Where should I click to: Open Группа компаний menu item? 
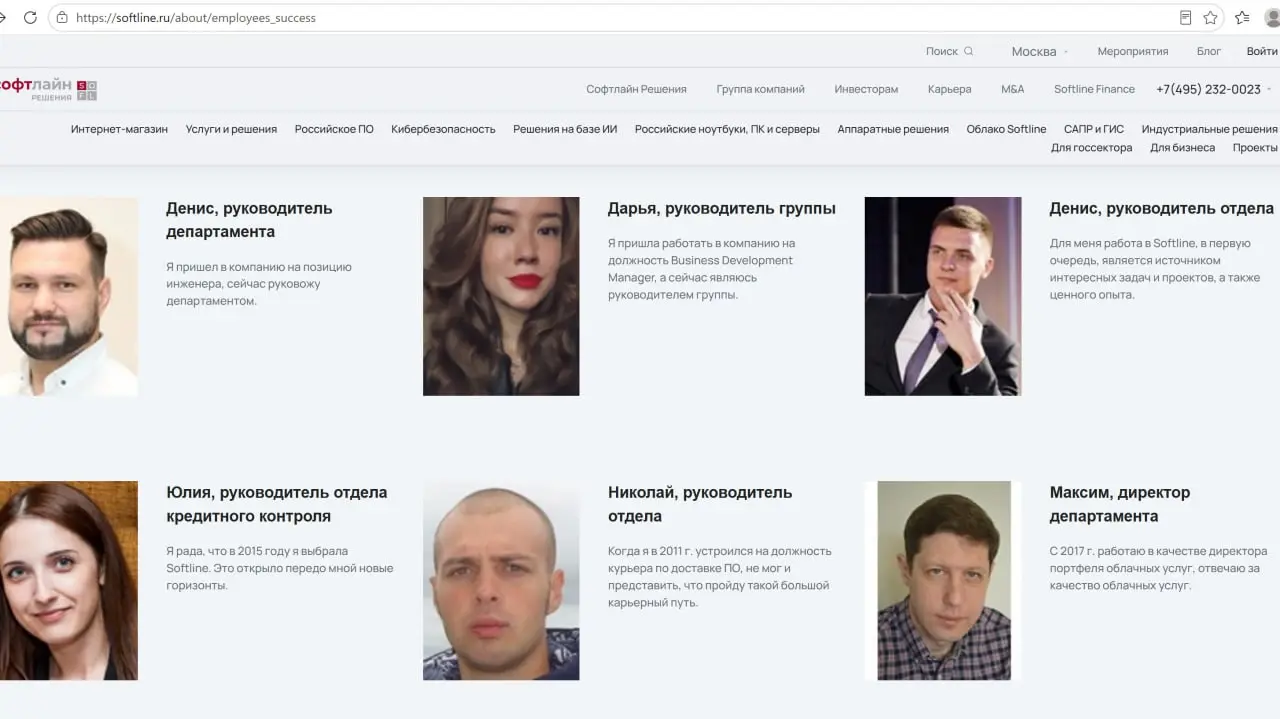[x=760, y=89]
